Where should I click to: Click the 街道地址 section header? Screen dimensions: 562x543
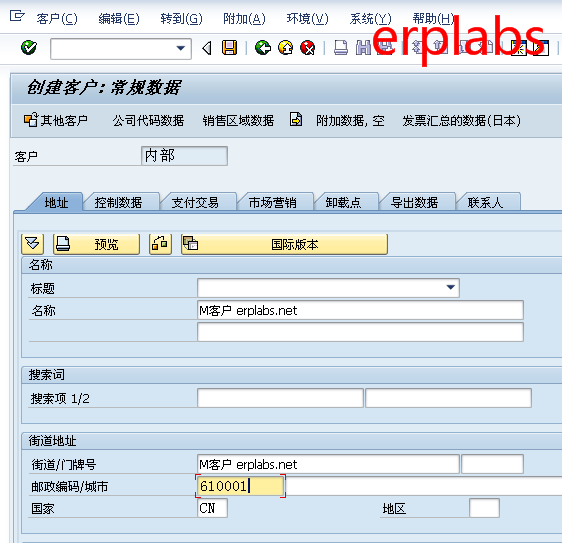pos(52,440)
